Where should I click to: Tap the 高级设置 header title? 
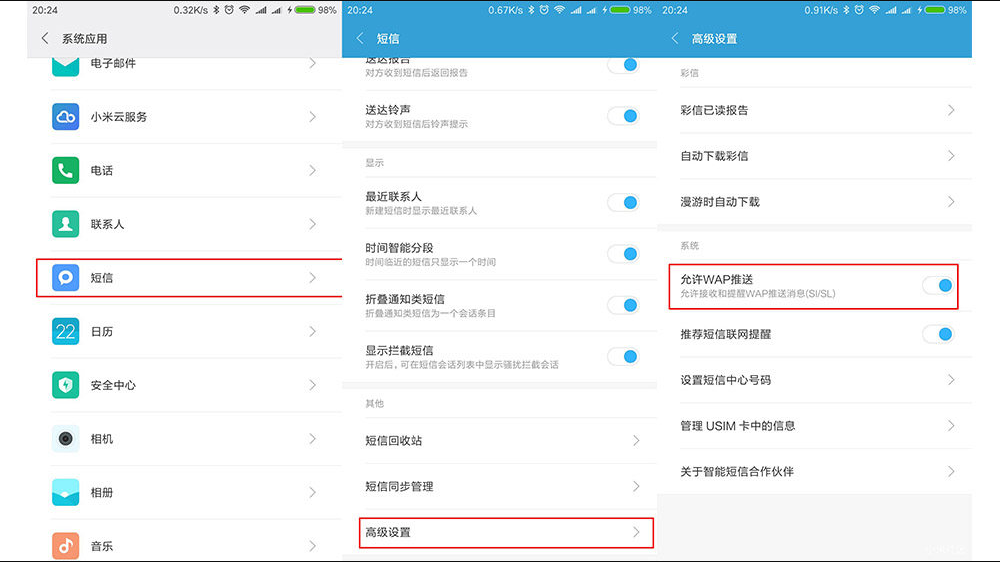714,39
